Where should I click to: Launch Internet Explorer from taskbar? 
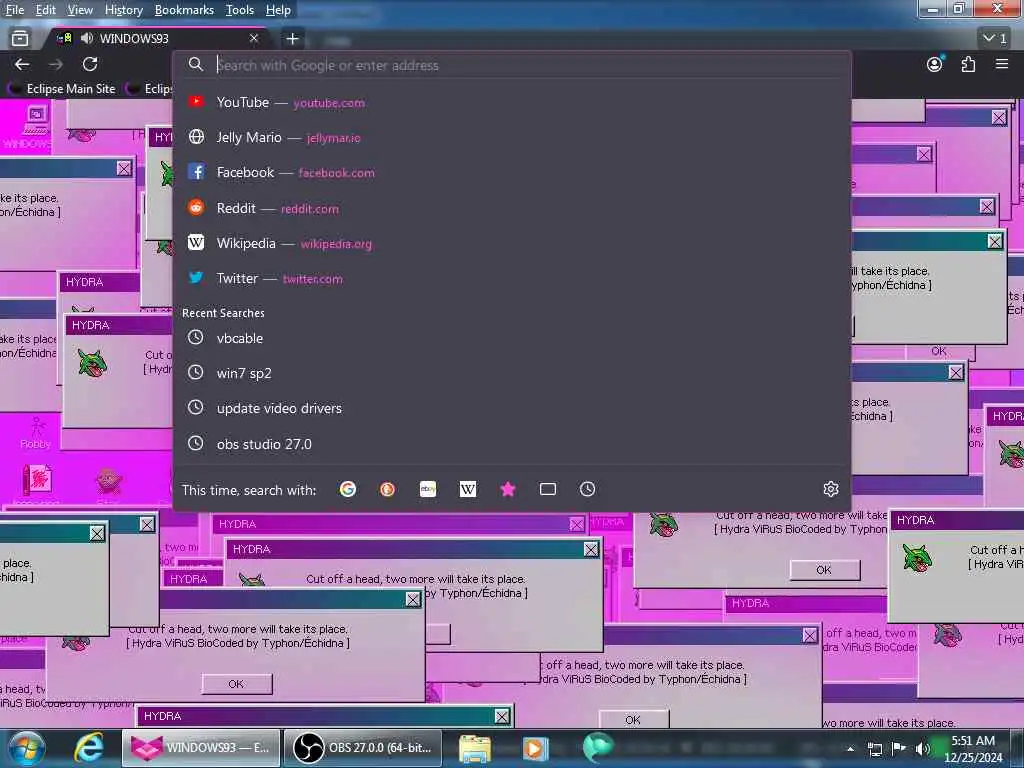(x=88, y=748)
